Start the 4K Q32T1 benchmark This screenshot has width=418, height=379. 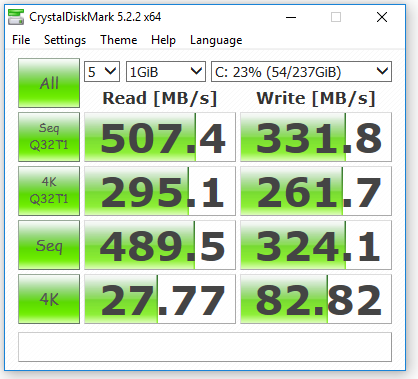click(49, 191)
